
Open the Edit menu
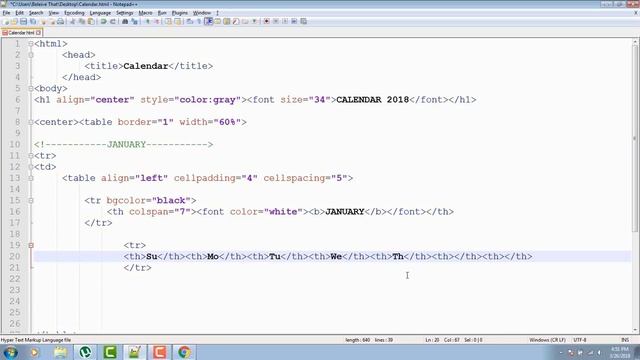pos(19,13)
